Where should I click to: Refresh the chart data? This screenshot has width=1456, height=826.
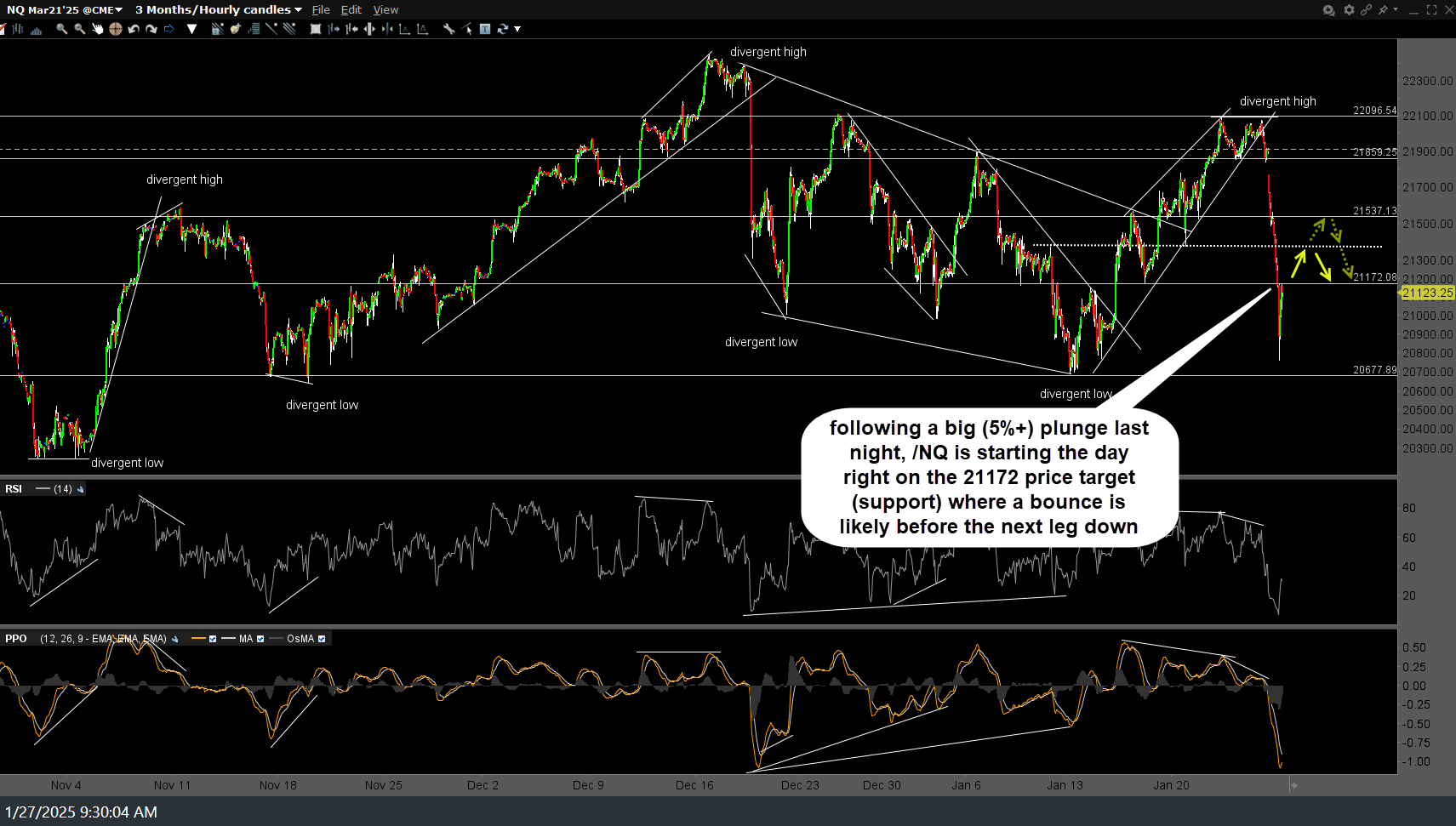pyautogui.click(x=501, y=28)
